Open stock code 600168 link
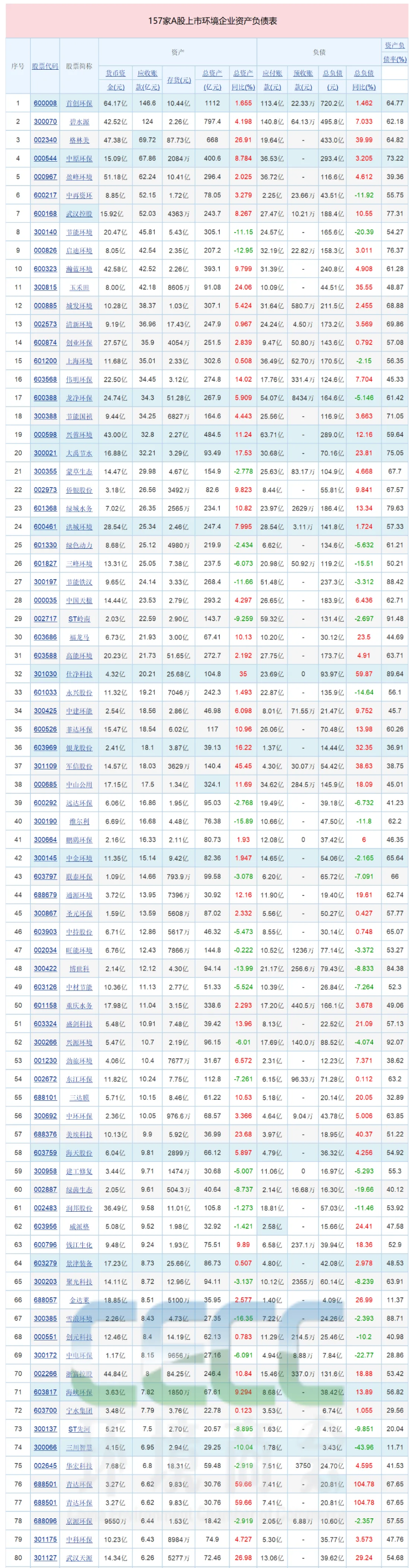The height and width of the screenshot is (1568, 414). point(45,214)
